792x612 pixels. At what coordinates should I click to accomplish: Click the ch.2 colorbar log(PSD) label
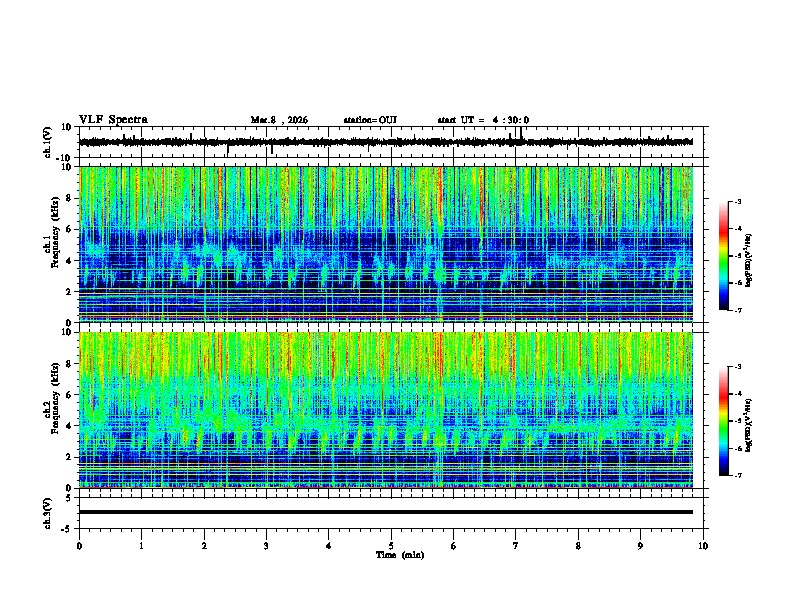click(748, 426)
